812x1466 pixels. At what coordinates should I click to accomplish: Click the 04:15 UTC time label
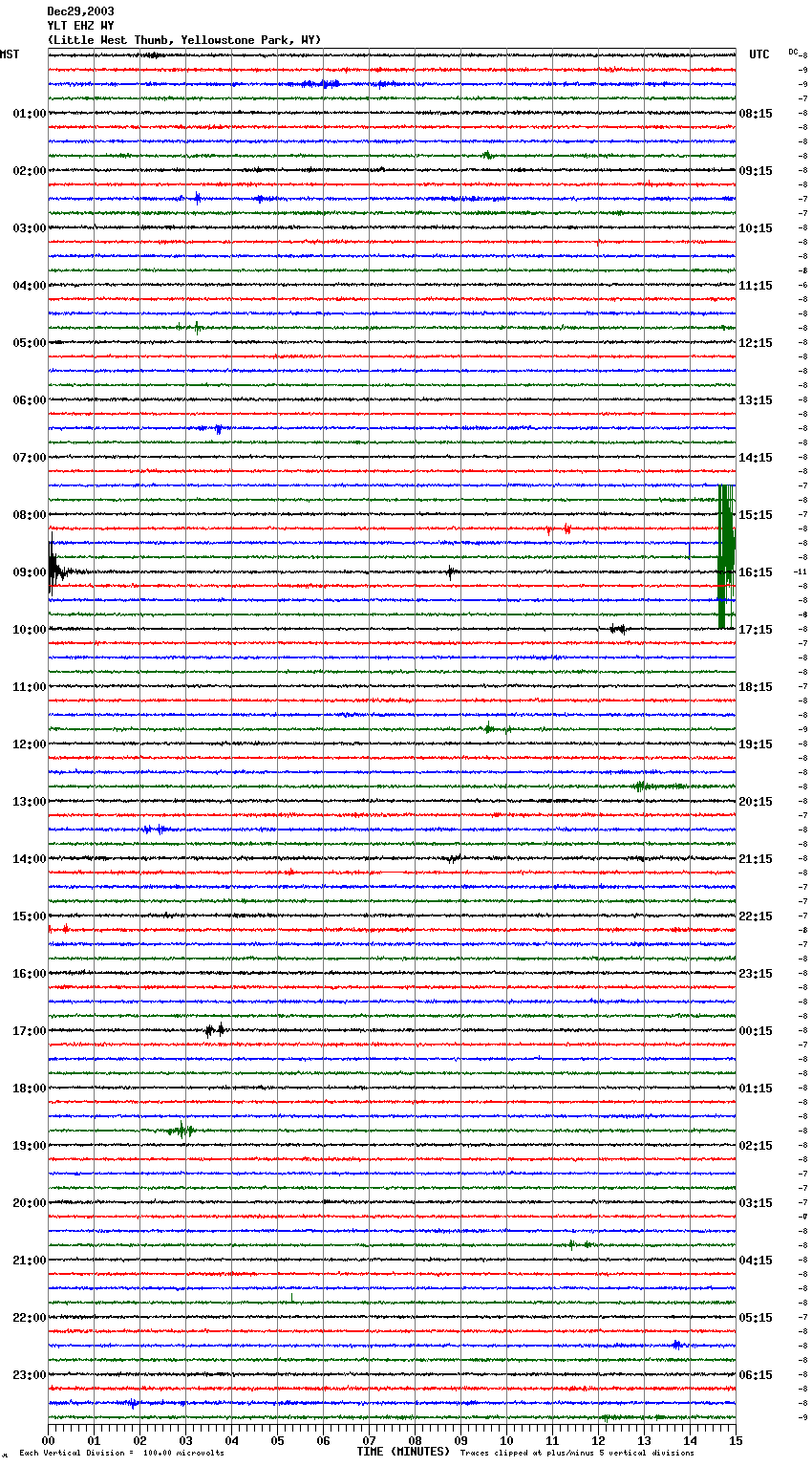click(x=756, y=1261)
